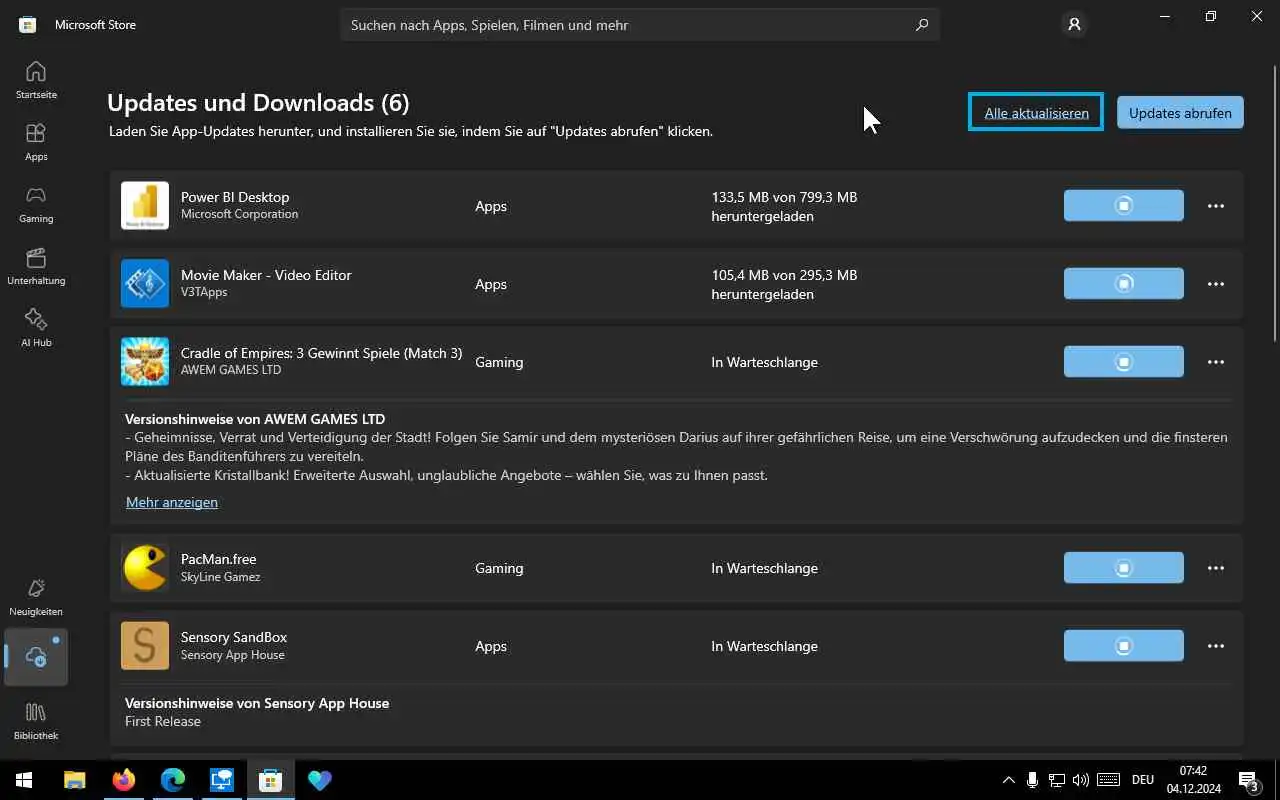The image size is (1280, 800).
Task: Open more options for PacMan.free
Action: [1216, 568]
